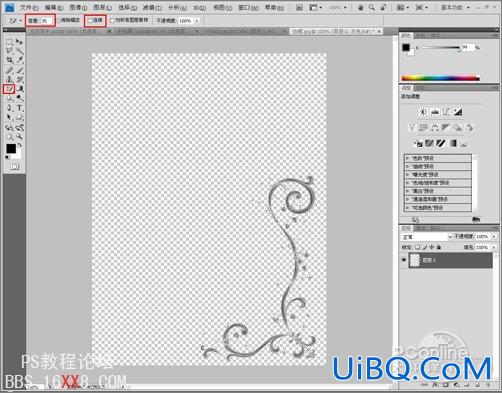Select the Magic Wand tool
This screenshot has width=502, height=393.
[20, 51]
